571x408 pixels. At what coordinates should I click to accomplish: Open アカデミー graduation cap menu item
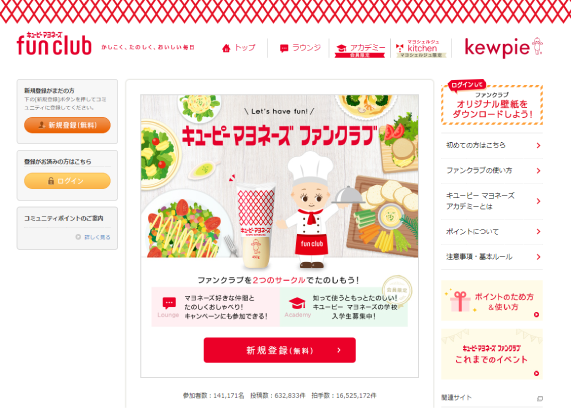360,49
